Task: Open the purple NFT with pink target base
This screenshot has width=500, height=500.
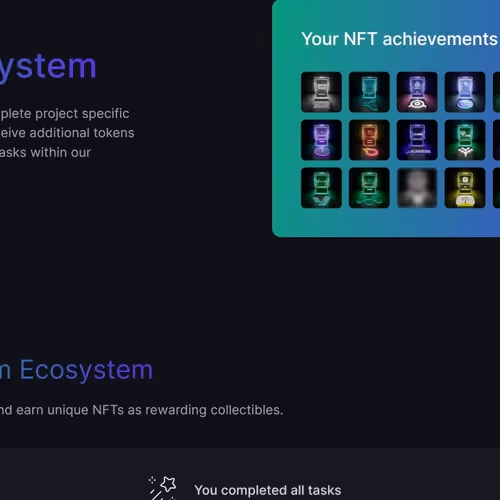Action: [417, 92]
